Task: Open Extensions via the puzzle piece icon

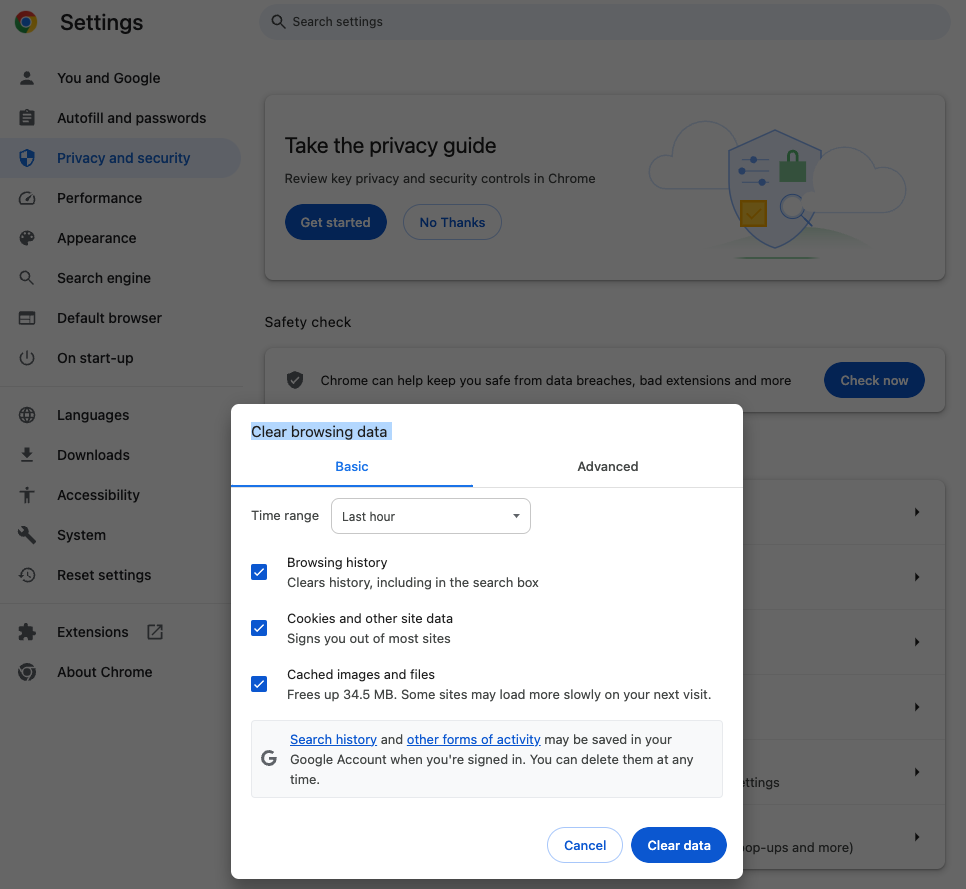Action: click(26, 632)
